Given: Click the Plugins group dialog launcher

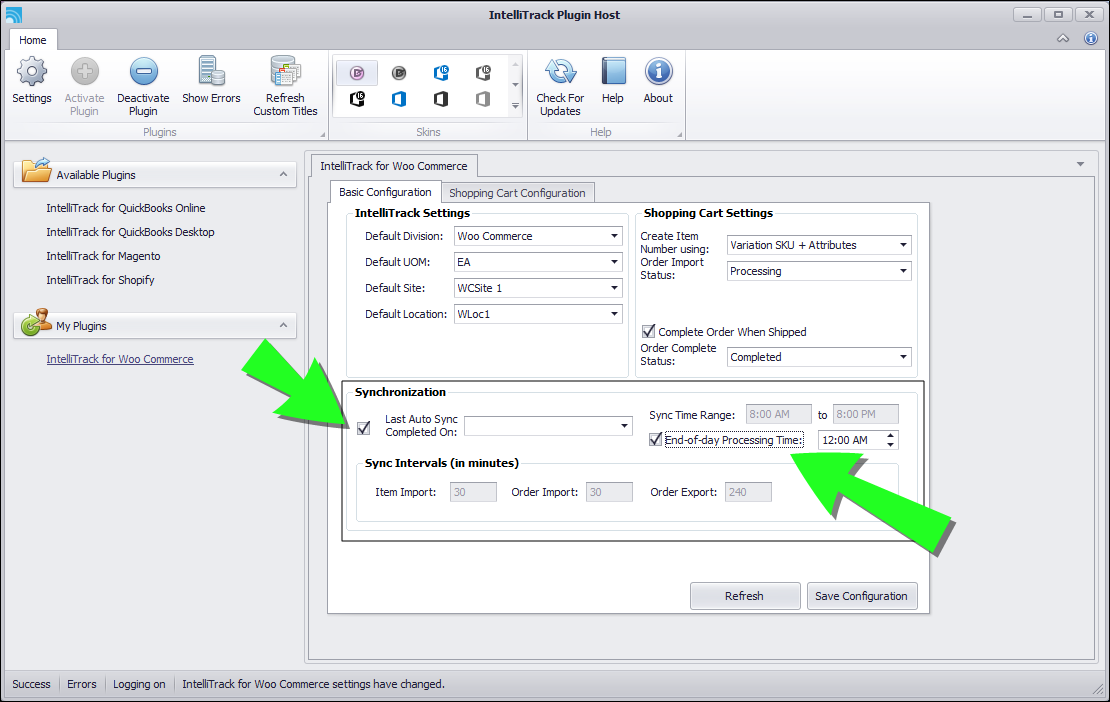Looking at the screenshot, I should click(x=323, y=134).
